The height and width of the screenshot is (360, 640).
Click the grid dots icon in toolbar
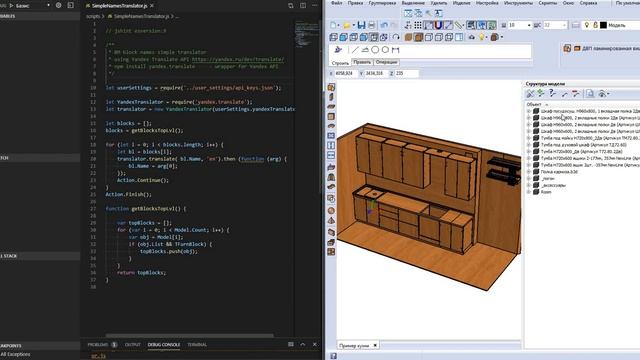(418, 25)
